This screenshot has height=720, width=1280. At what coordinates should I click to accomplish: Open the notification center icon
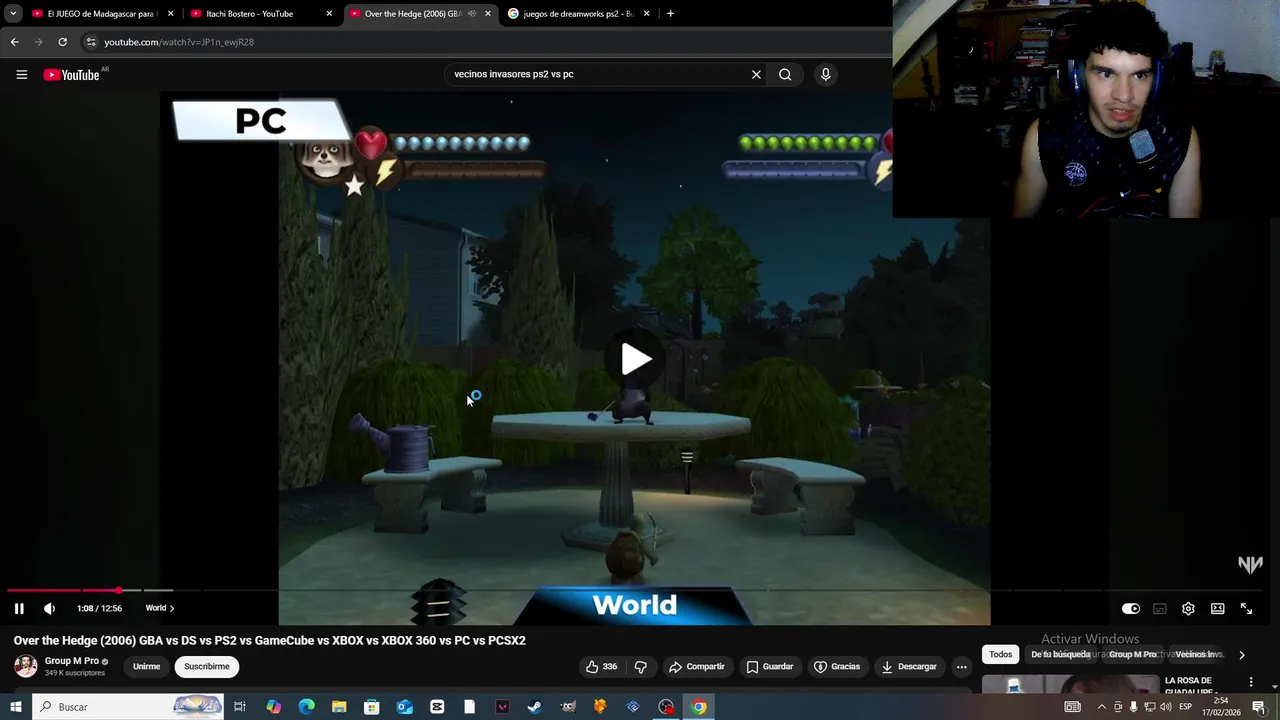1259,707
